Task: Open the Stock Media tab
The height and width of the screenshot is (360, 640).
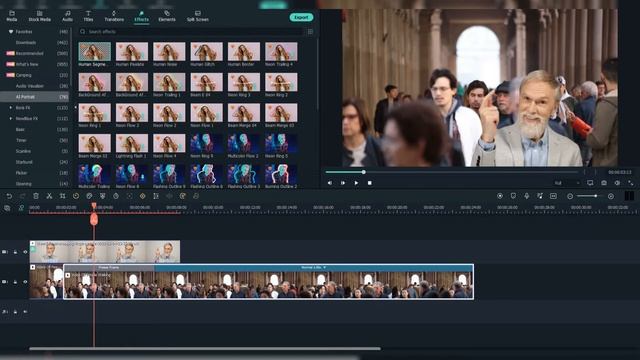Action: [x=40, y=16]
